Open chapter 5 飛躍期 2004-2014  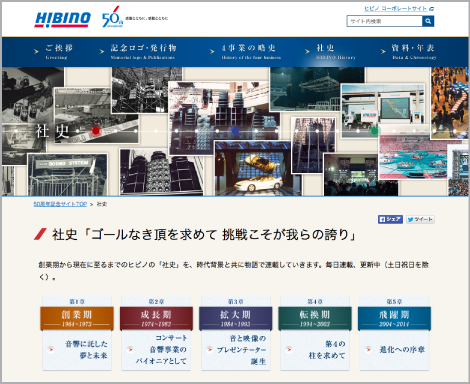click(x=394, y=318)
